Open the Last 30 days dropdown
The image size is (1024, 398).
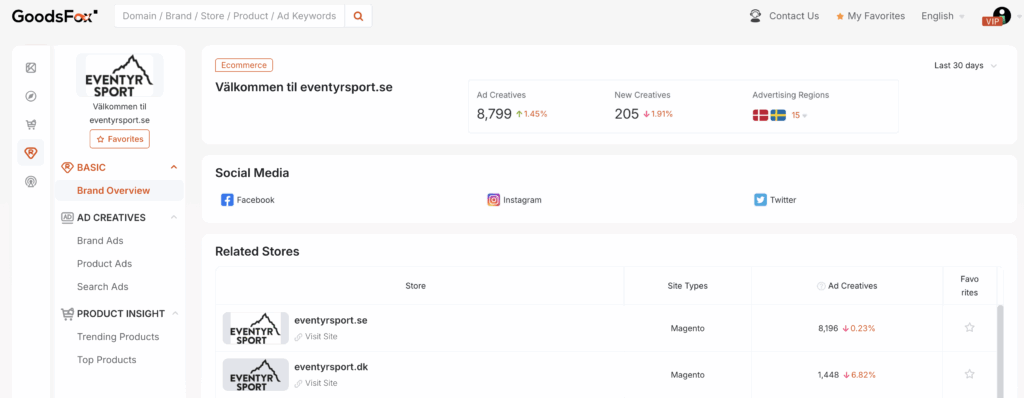point(965,65)
